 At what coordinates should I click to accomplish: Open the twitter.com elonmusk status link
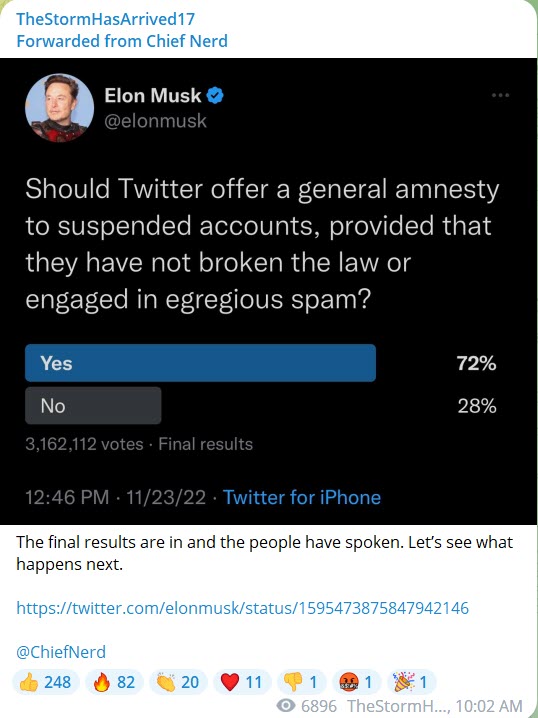point(243,608)
